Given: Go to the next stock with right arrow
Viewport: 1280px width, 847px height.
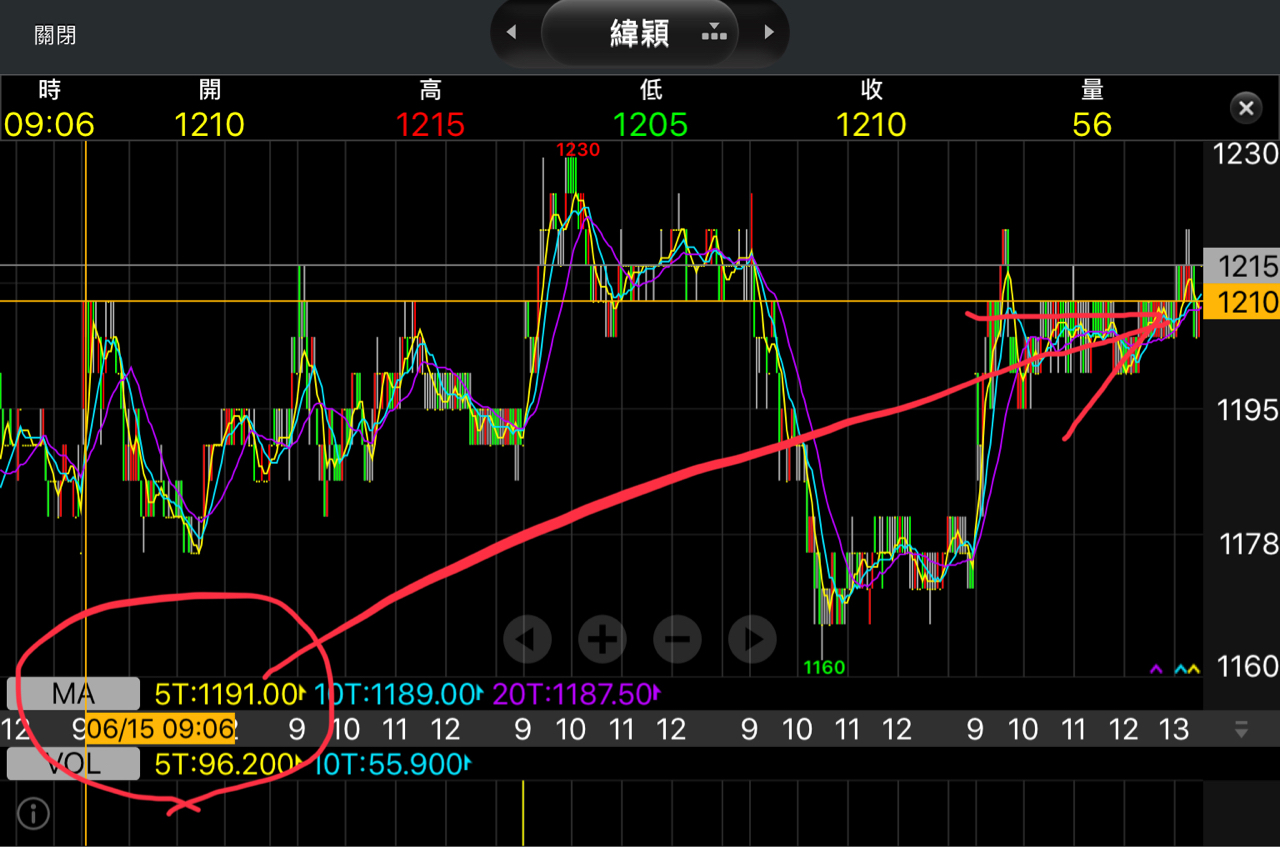Looking at the screenshot, I should (x=769, y=32).
